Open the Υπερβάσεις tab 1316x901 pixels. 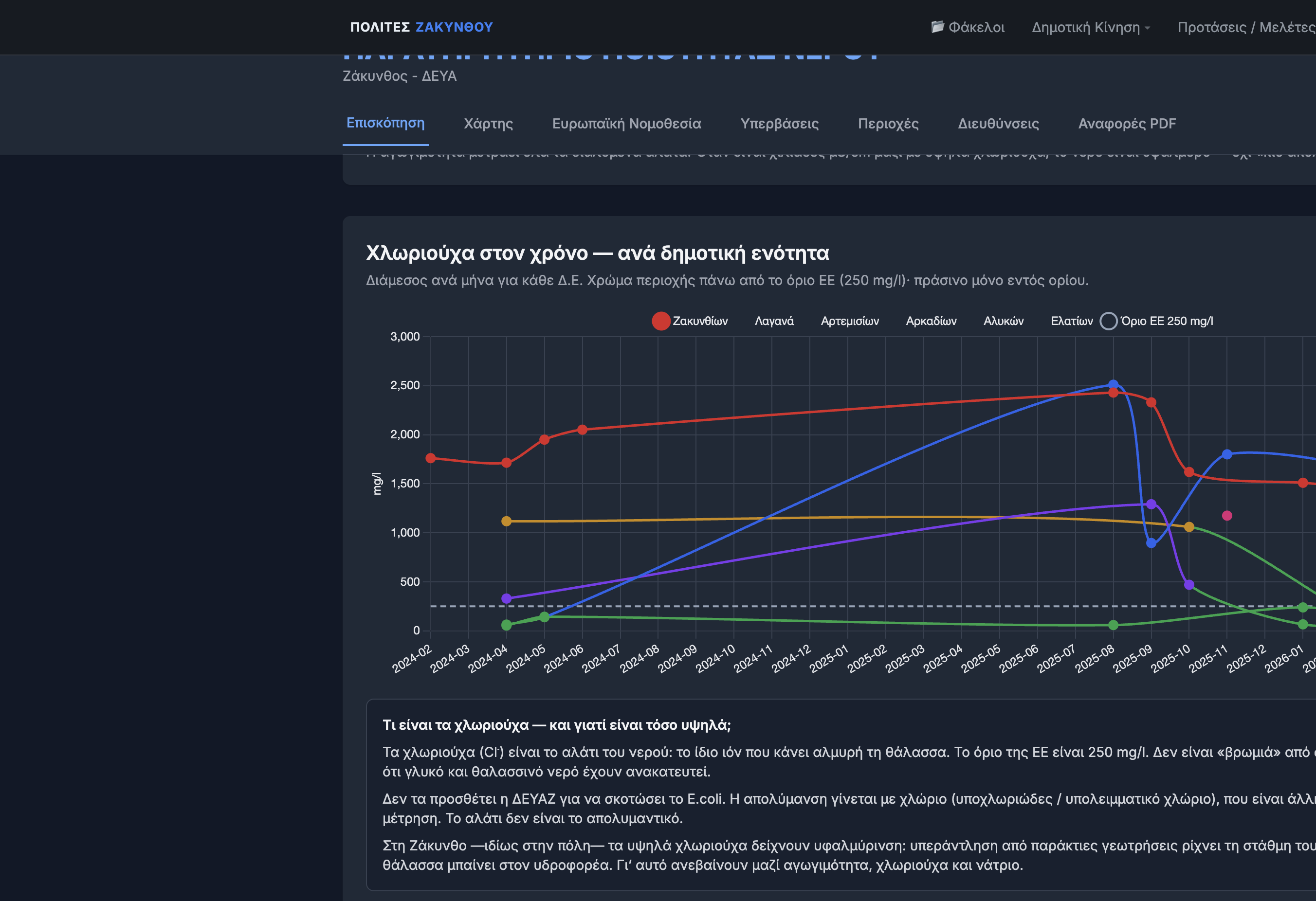(x=779, y=124)
